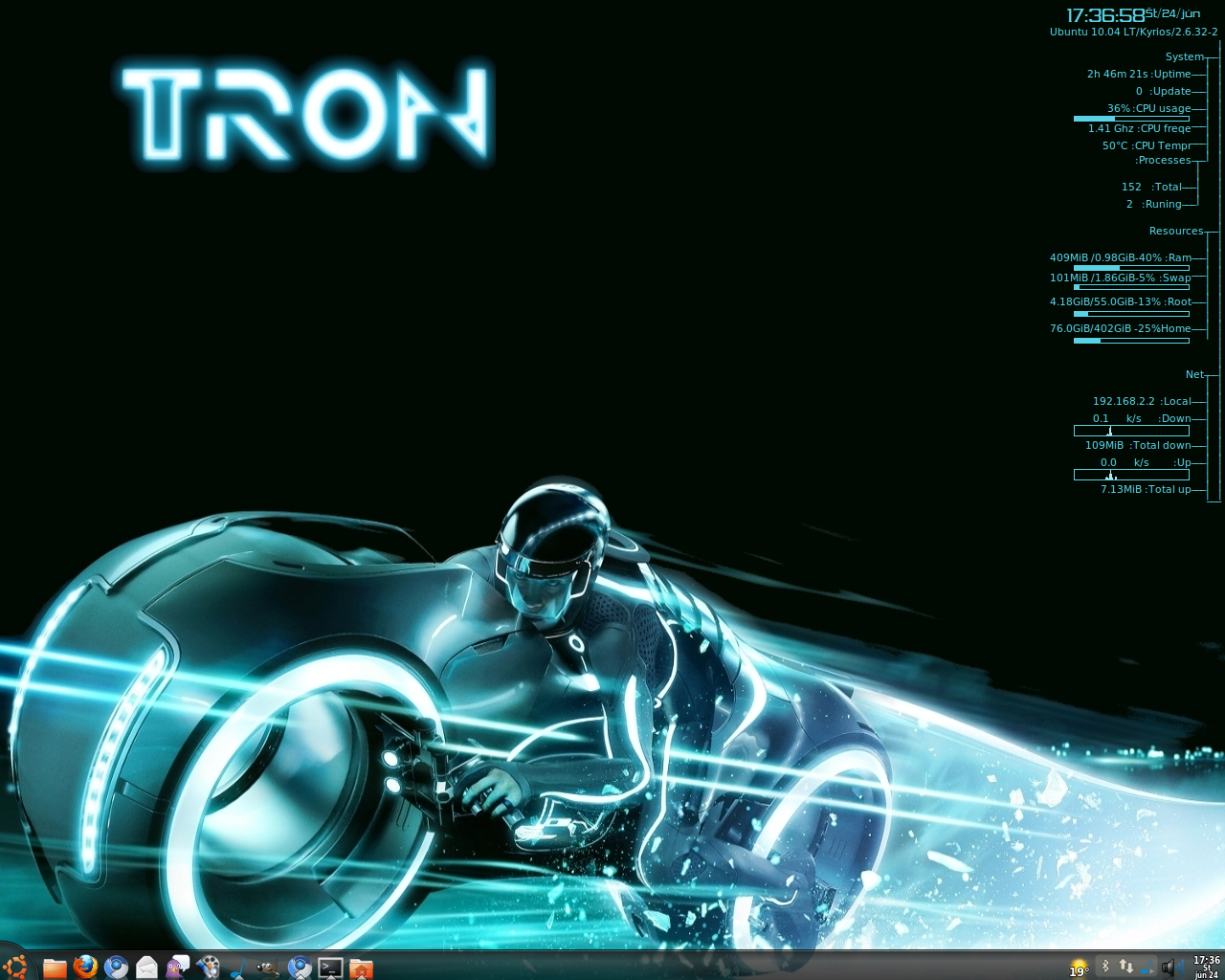Open the Bluetooth tray icon
Image resolution: width=1225 pixels, height=980 pixels.
pyautogui.click(x=1104, y=967)
